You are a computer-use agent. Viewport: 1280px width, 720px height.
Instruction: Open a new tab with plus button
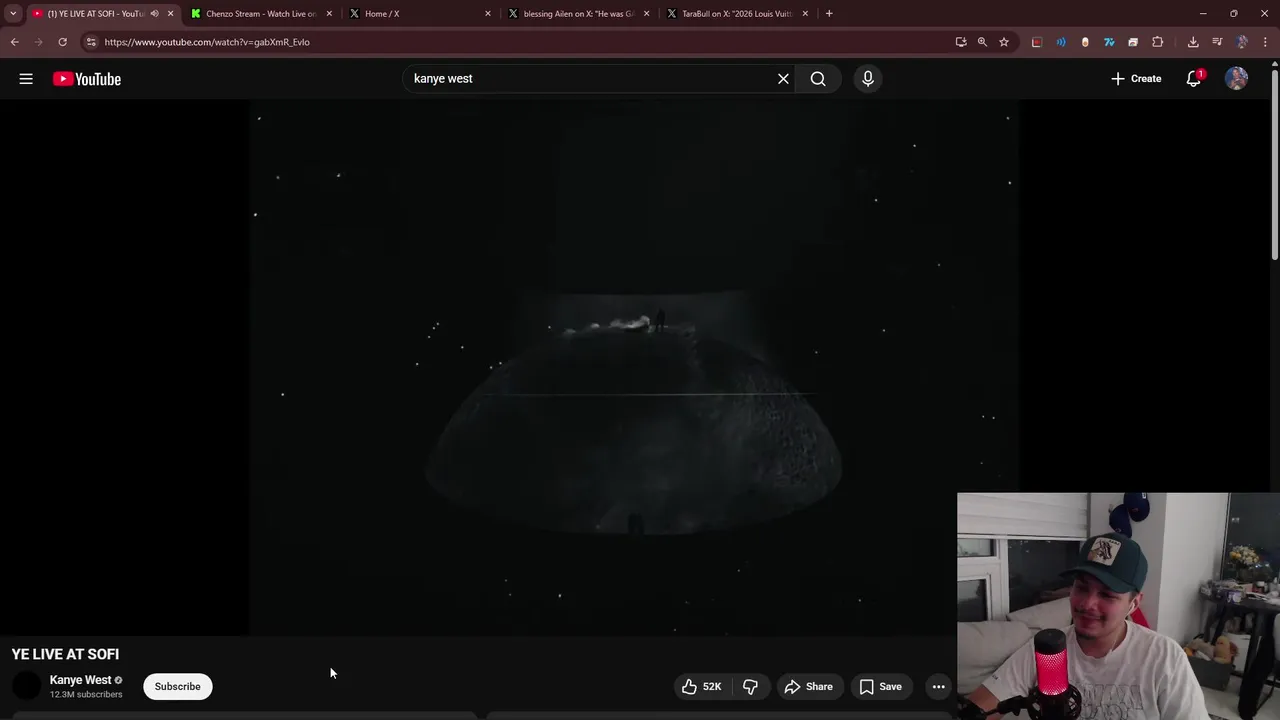click(x=829, y=14)
